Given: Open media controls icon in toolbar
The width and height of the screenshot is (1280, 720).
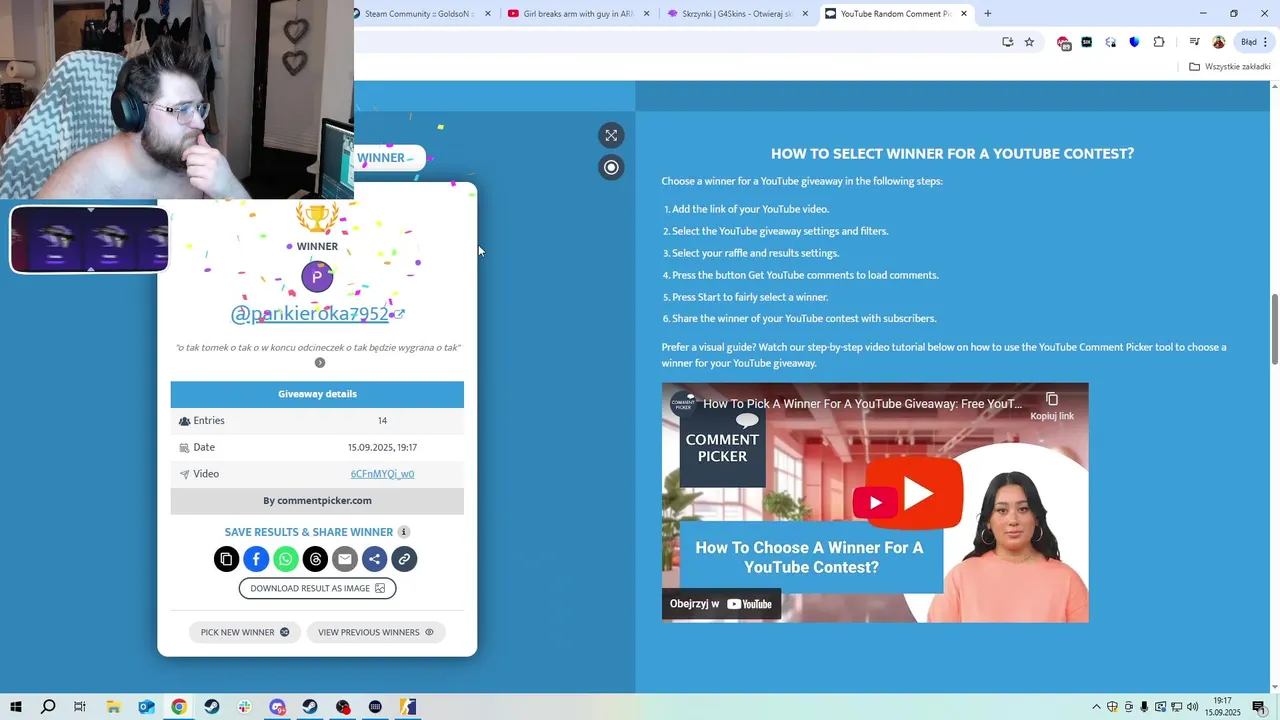Looking at the screenshot, I should tap(1194, 42).
